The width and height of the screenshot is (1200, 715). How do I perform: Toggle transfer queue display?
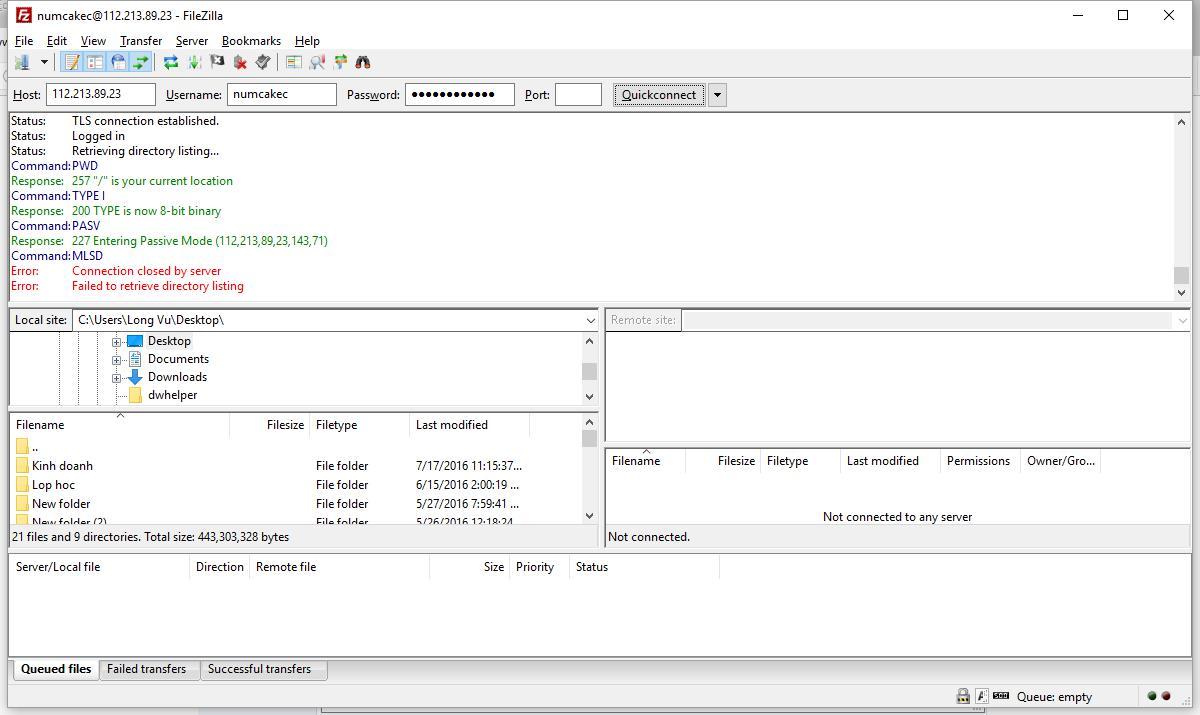pos(141,62)
